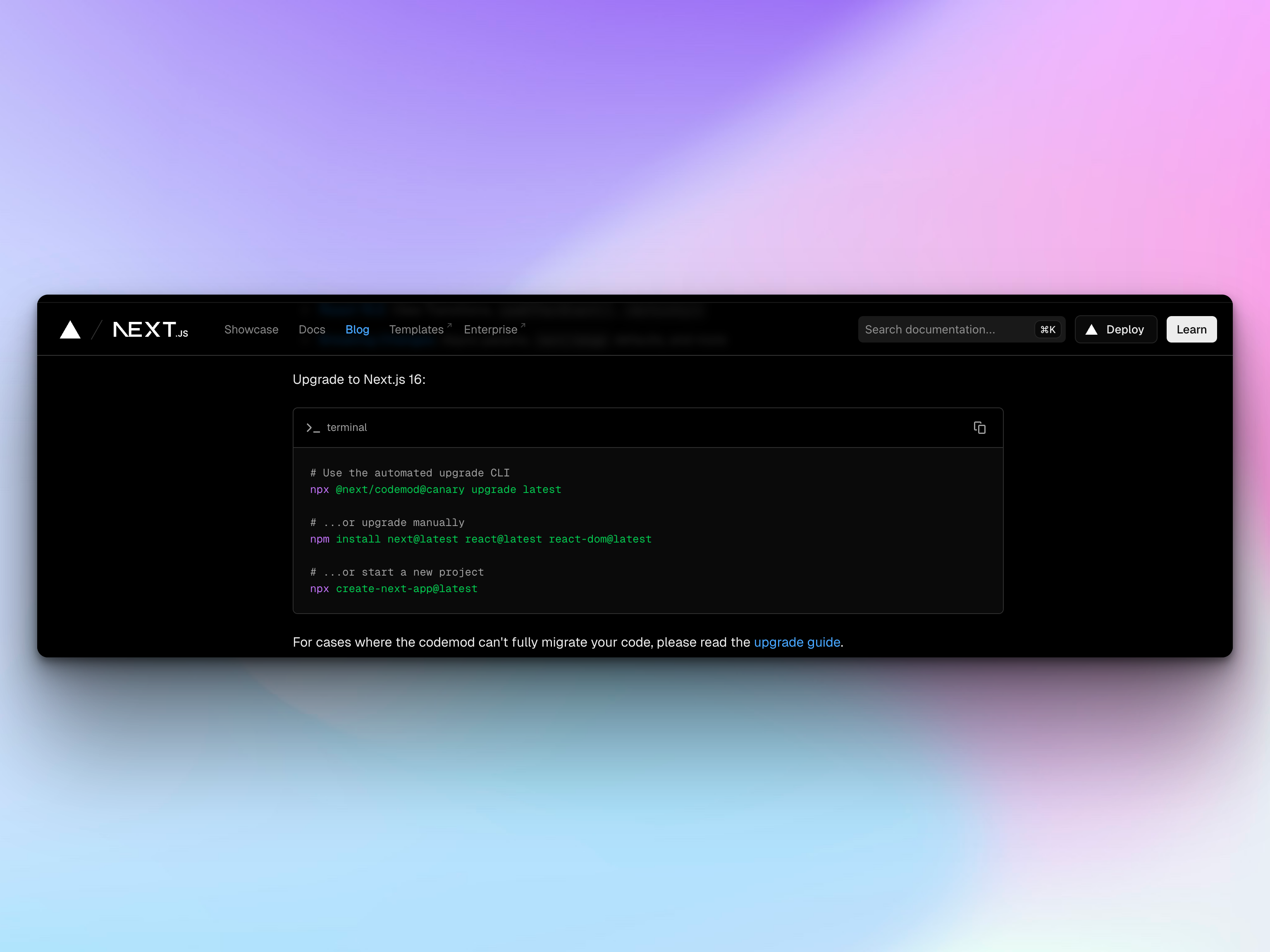Switch to the Blog tab
This screenshot has width=1270, height=952.
coord(357,329)
